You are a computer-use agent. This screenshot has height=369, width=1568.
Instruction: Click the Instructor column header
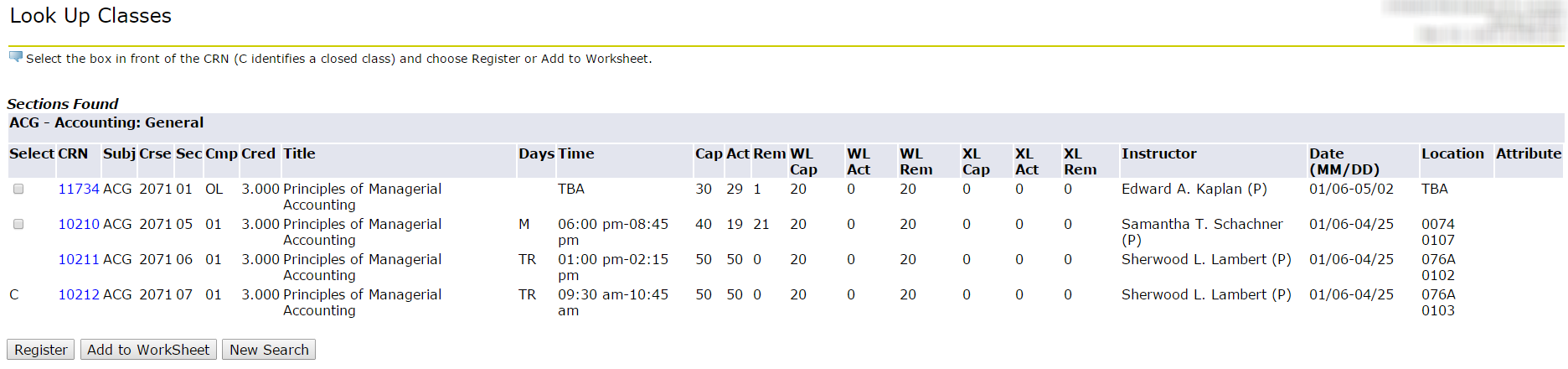click(1159, 154)
